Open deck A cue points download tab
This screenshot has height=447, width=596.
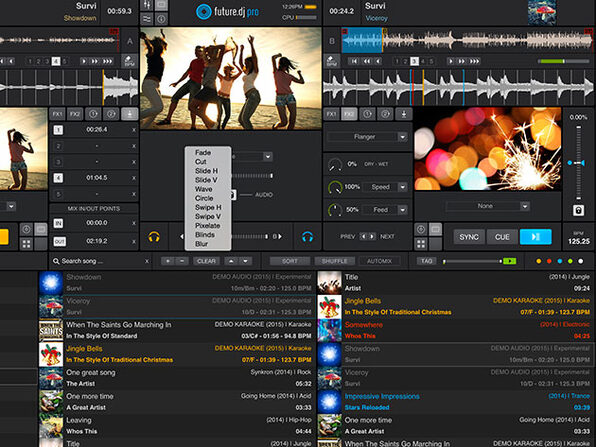(x=130, y=114)
